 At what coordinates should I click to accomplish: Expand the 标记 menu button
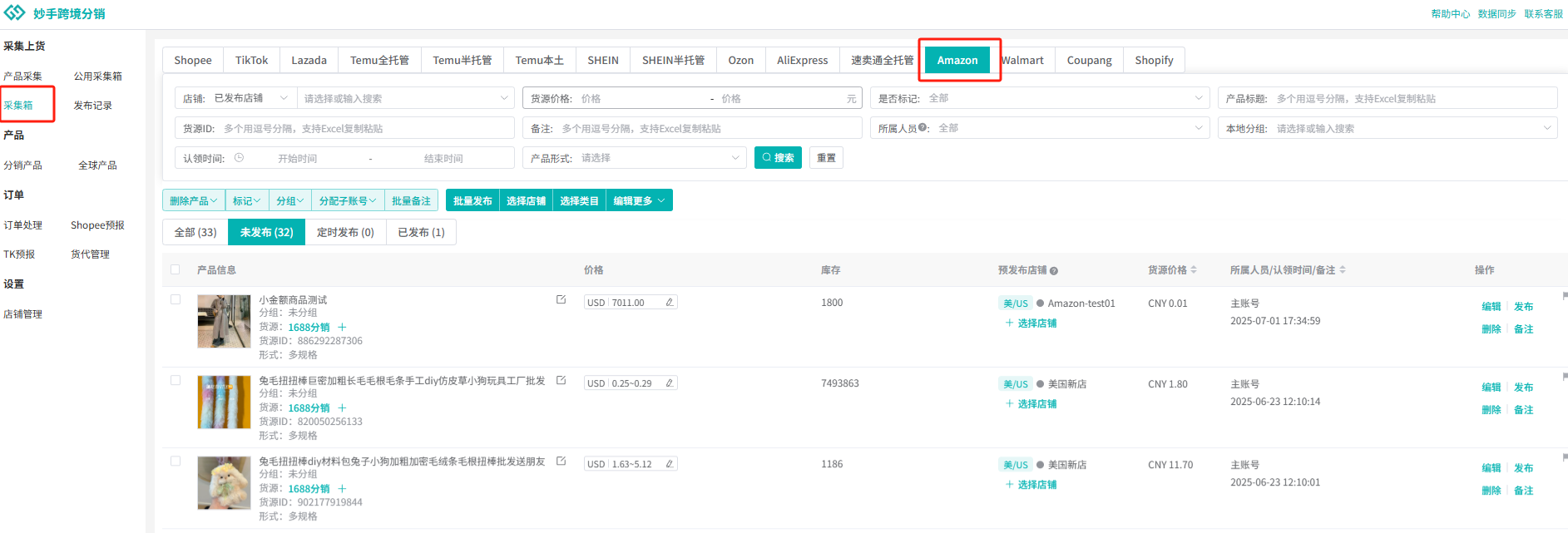coord(247,201)
